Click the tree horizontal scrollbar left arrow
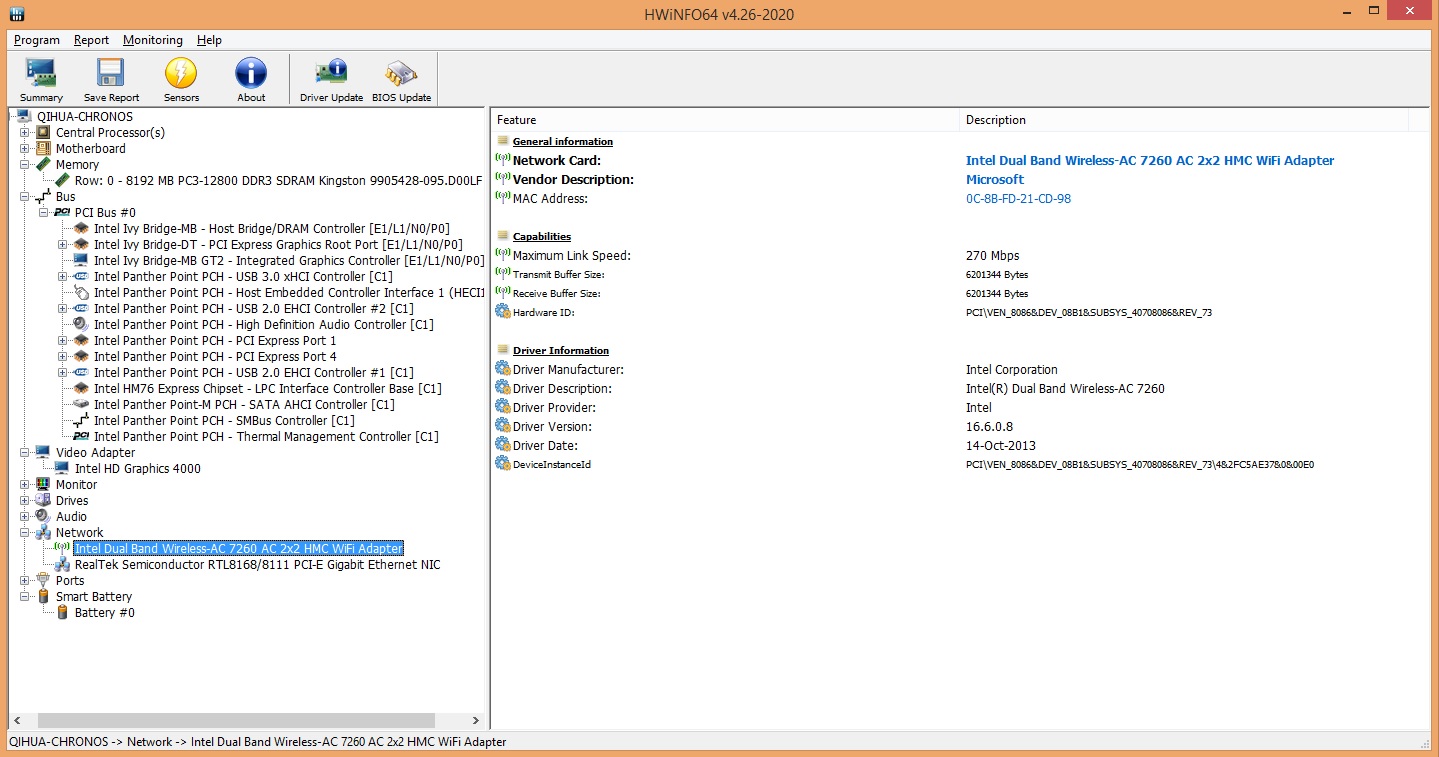 16,721
